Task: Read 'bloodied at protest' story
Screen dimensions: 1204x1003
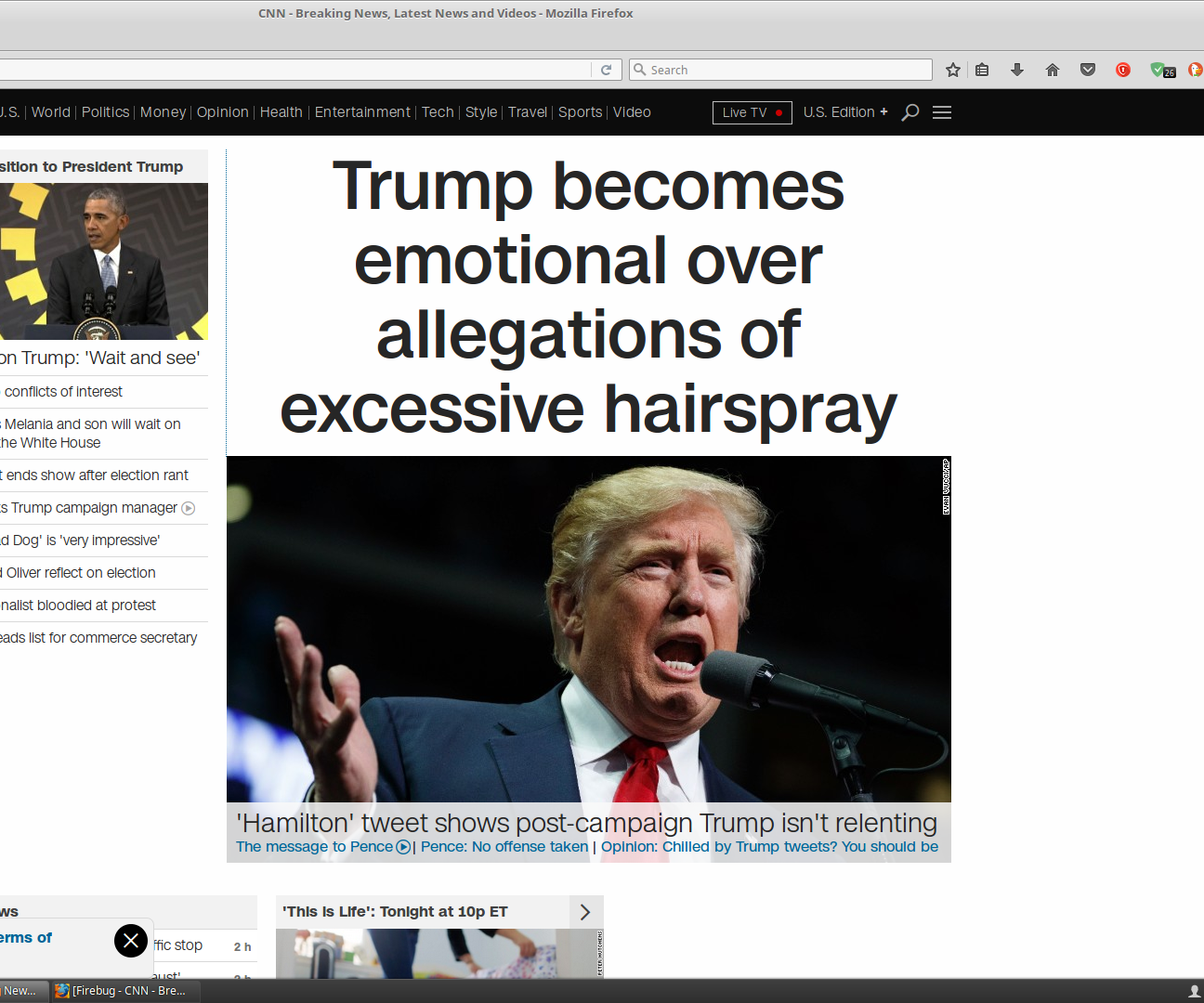Action: tap(78, 606)
